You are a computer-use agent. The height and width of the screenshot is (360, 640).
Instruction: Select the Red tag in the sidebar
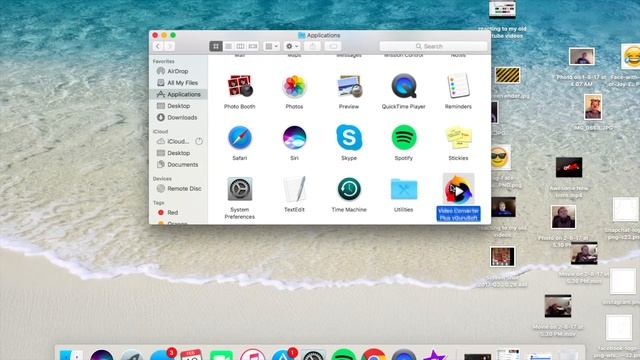tap(179, 212)
